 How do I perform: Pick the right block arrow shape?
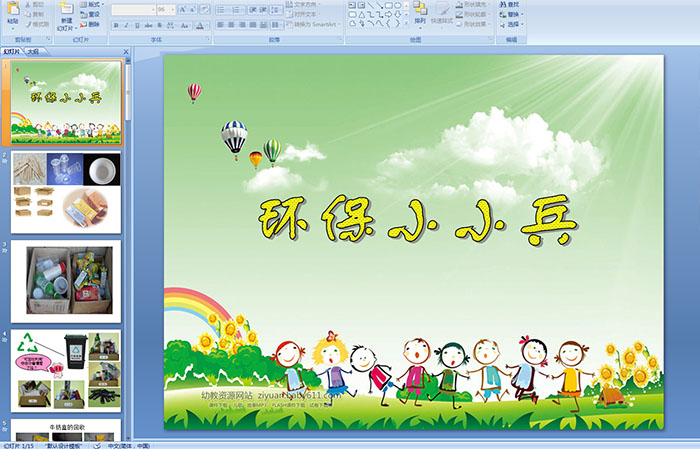tap(388, 15)
